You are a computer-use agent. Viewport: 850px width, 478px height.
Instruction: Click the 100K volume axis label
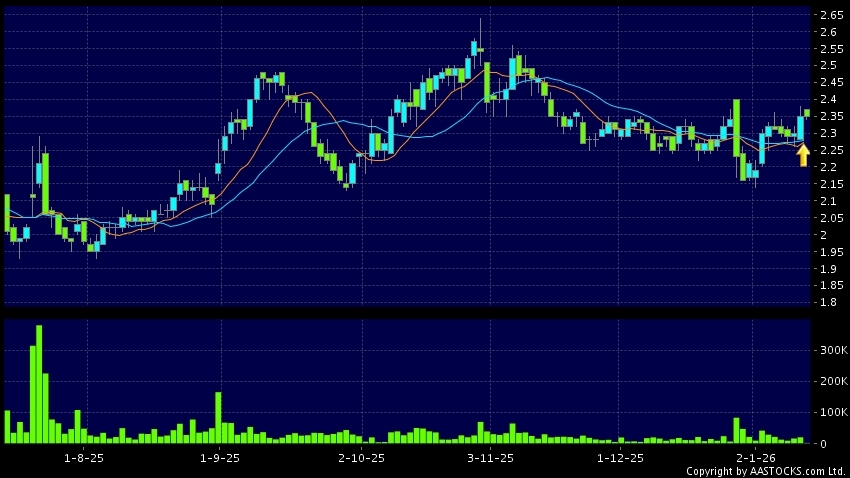pos(833,412)
